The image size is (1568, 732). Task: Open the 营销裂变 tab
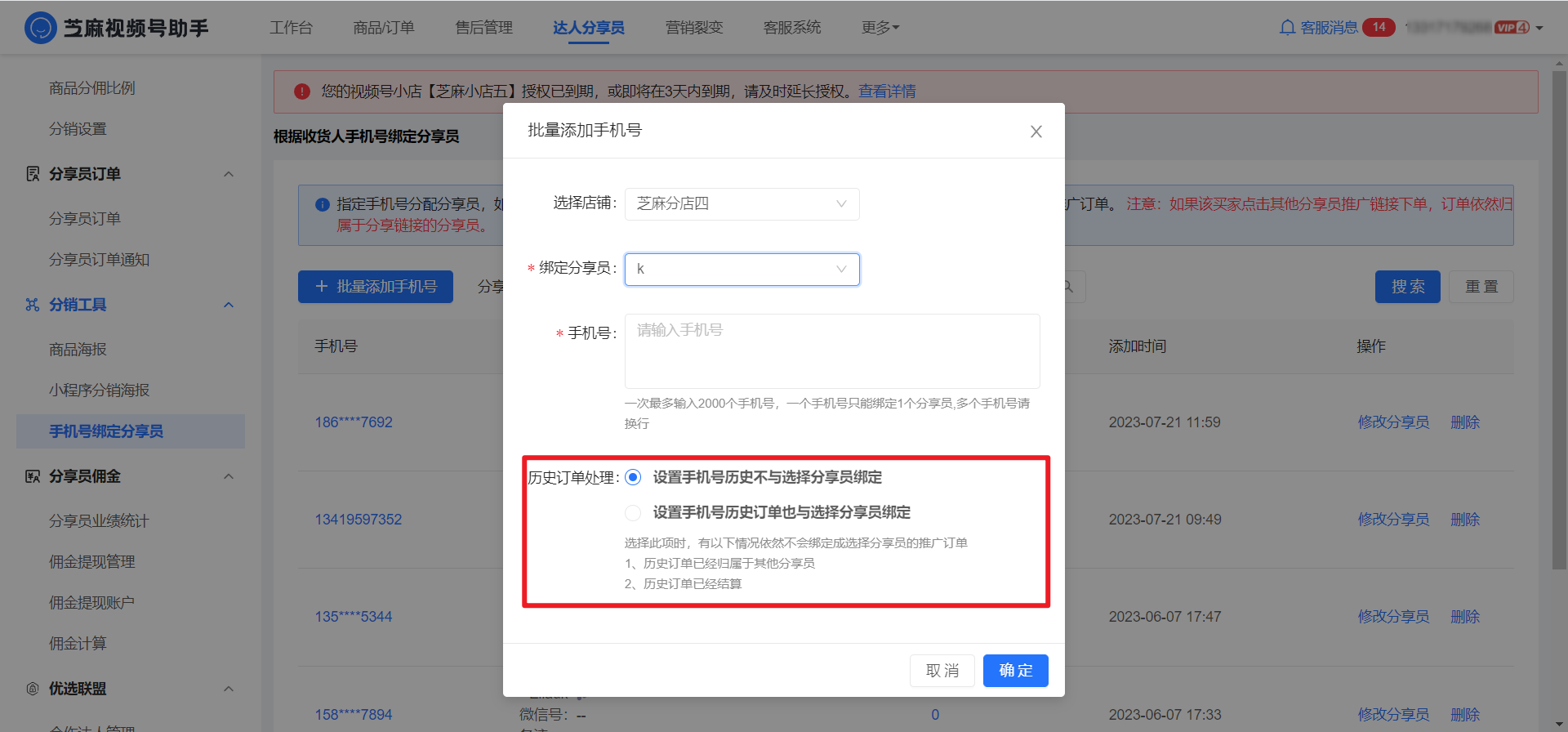[x=694, y=28]
